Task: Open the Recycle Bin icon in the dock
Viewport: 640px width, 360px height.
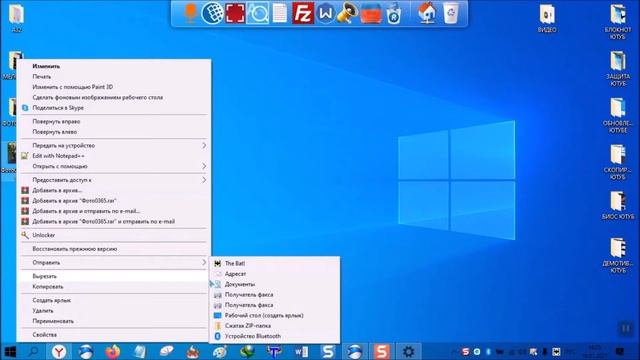Action: pyautogui.click(x=451, y=13)
